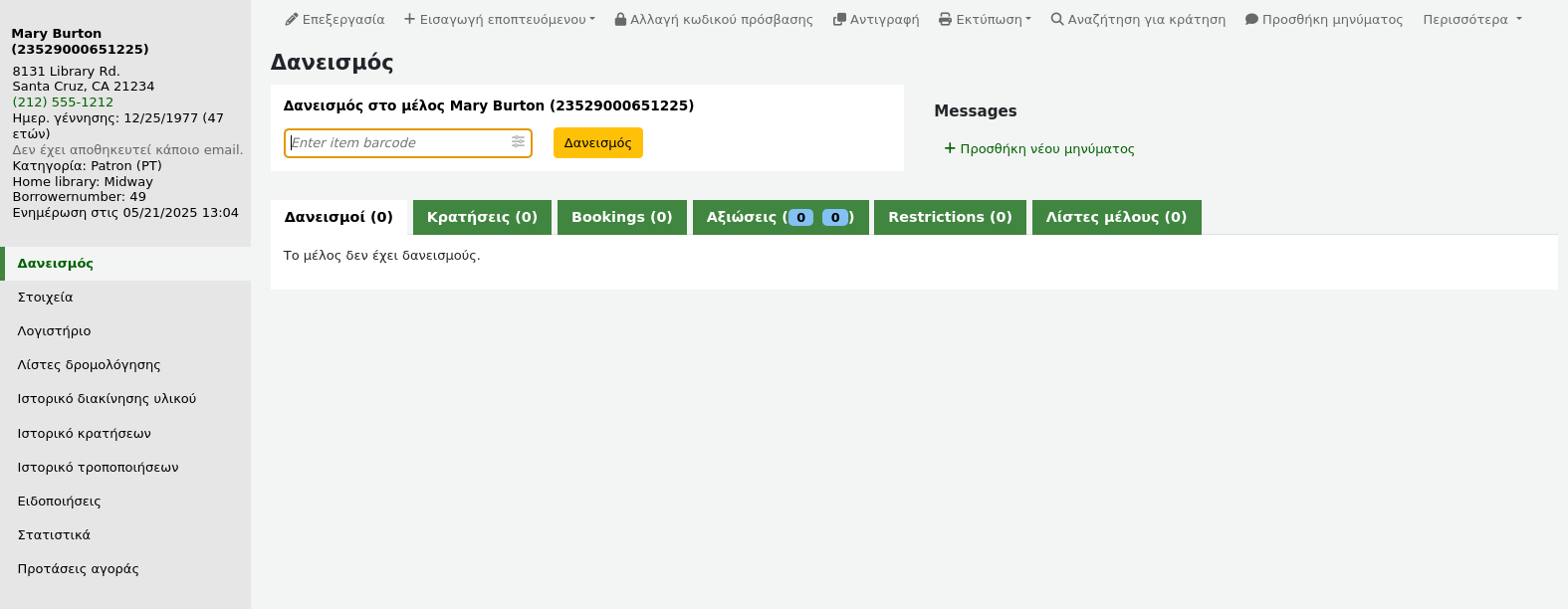
Task: Click the plus icon beside Προσθήκη νέου μηνύματος
Action: 950,148
